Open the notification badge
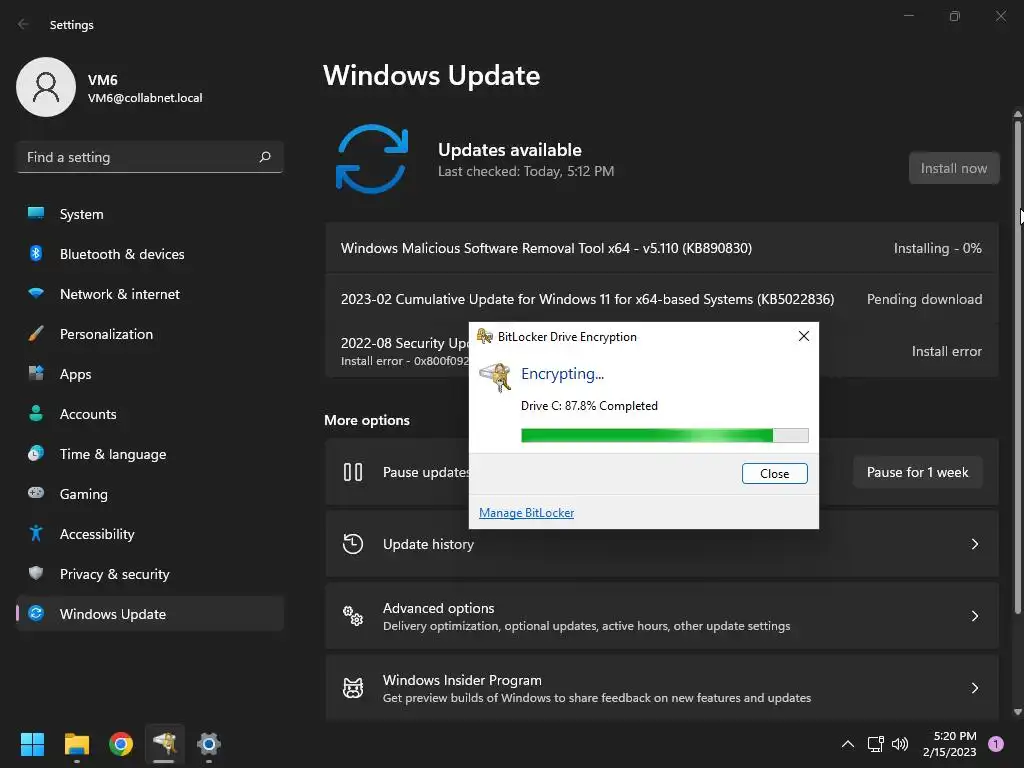 pos(996,744)
